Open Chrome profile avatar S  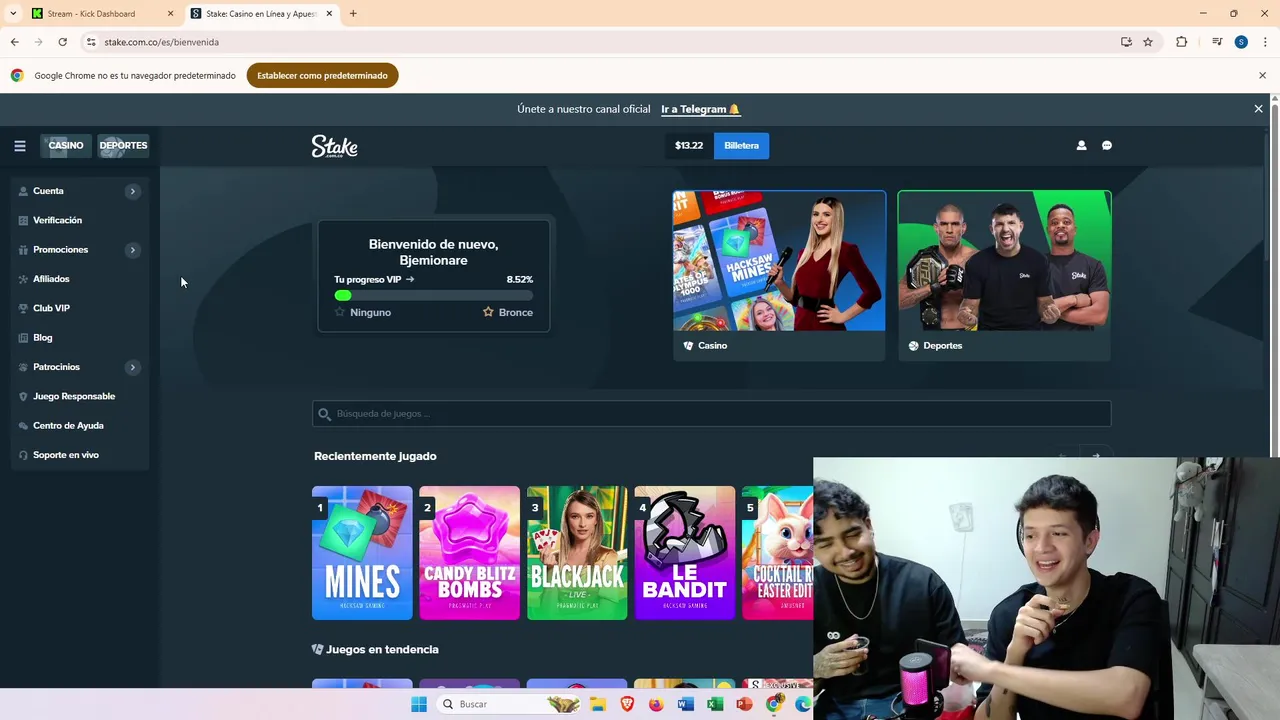point(1241,42)
